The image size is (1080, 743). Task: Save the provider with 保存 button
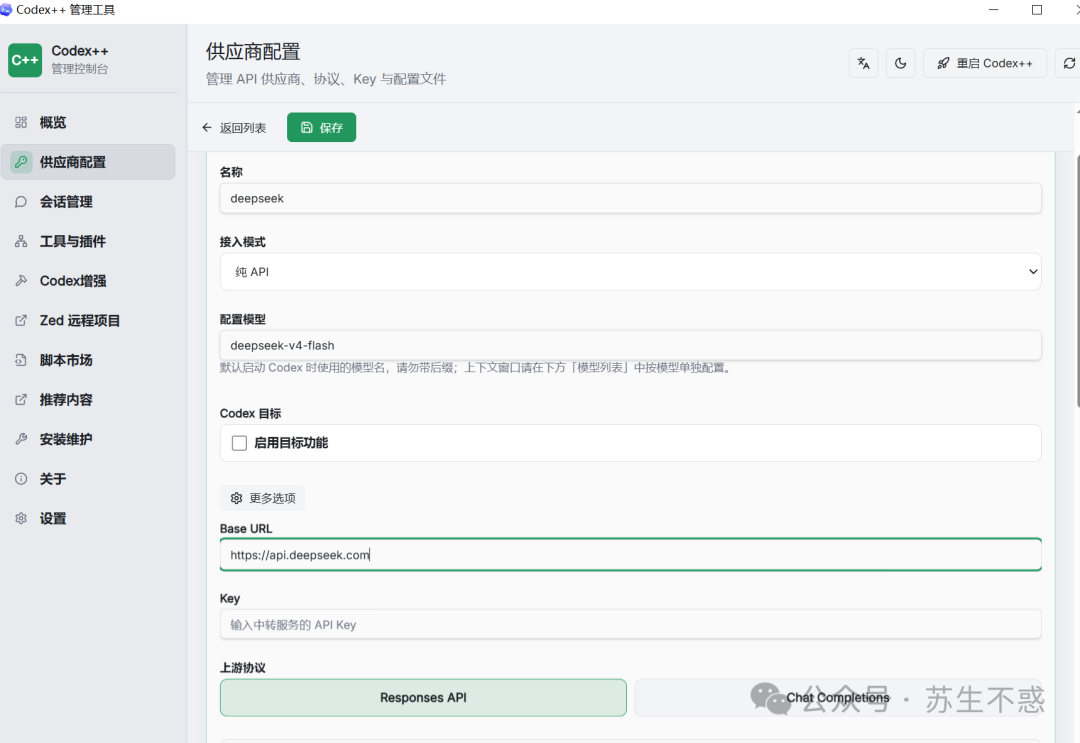pyautogui.click(x=322, y=127)
